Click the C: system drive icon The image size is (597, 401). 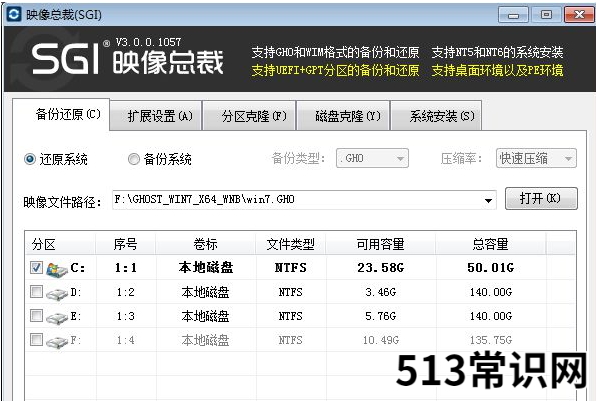(x=57, y=269)
